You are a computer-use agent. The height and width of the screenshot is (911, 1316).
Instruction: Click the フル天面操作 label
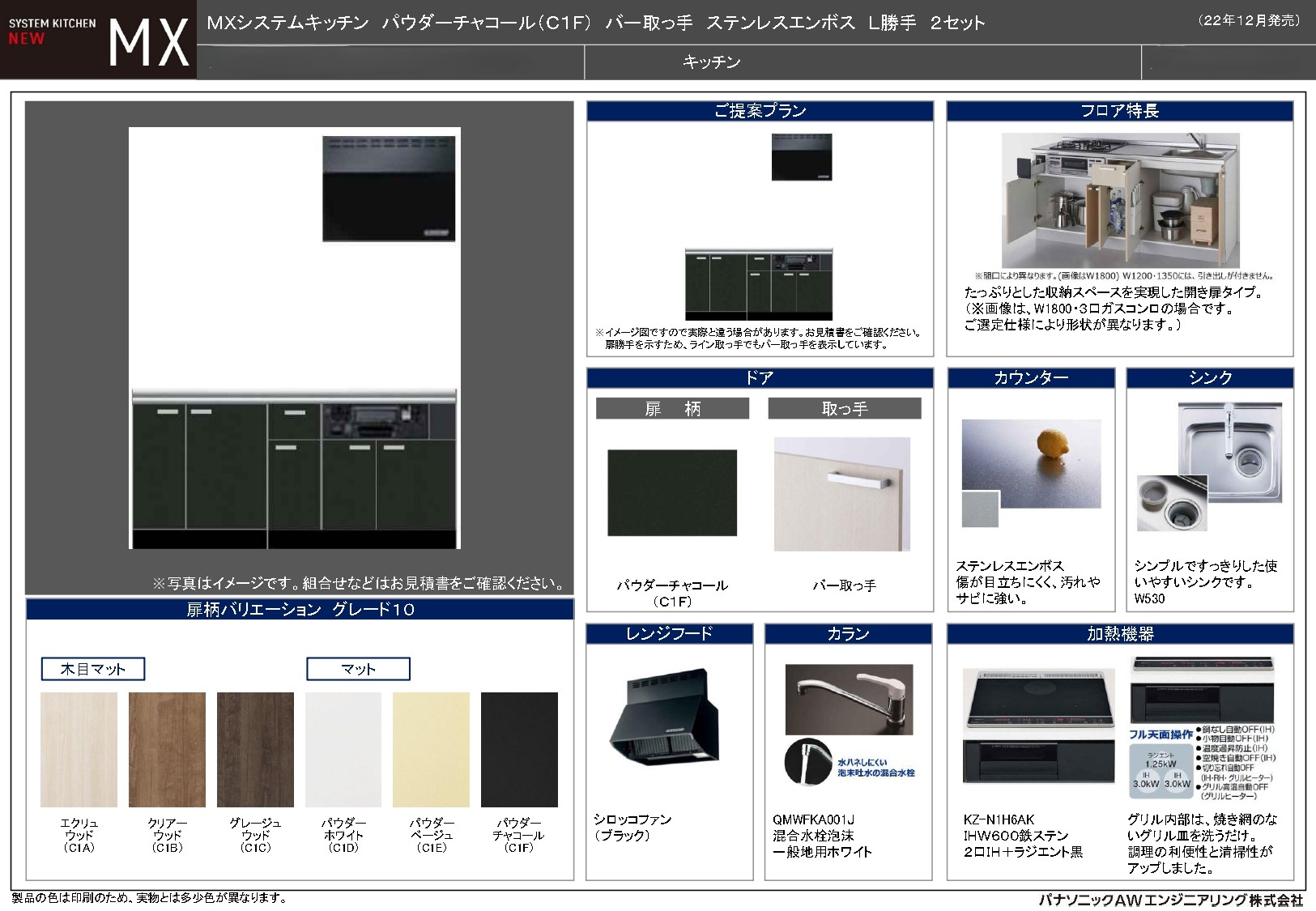tap(1161, 734)
